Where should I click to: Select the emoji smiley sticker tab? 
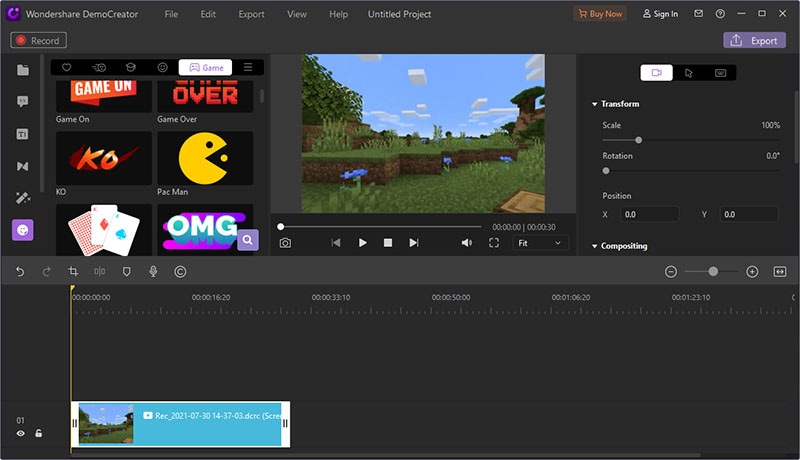pyautogui.click(x=162, y=67)
